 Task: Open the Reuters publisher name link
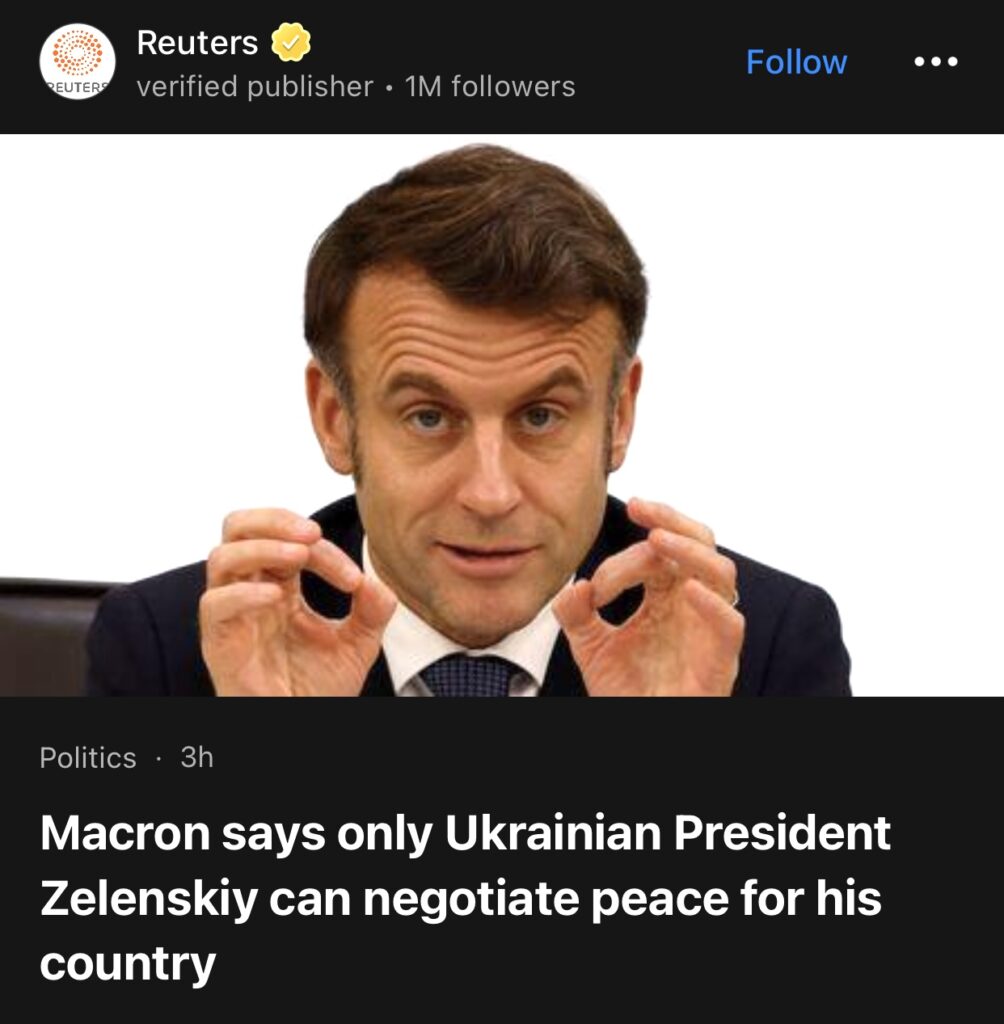pos(197,43)
